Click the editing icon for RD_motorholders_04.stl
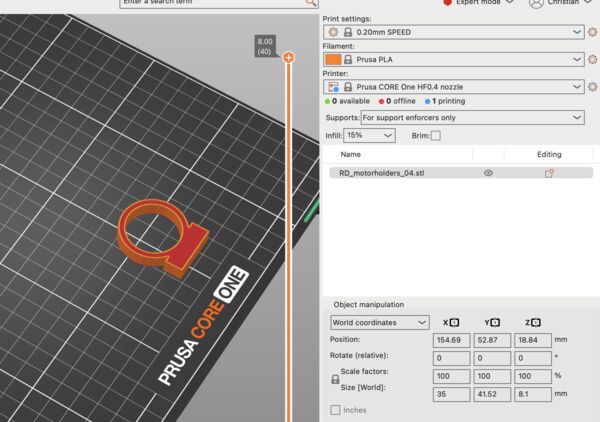 coord(549,173)
